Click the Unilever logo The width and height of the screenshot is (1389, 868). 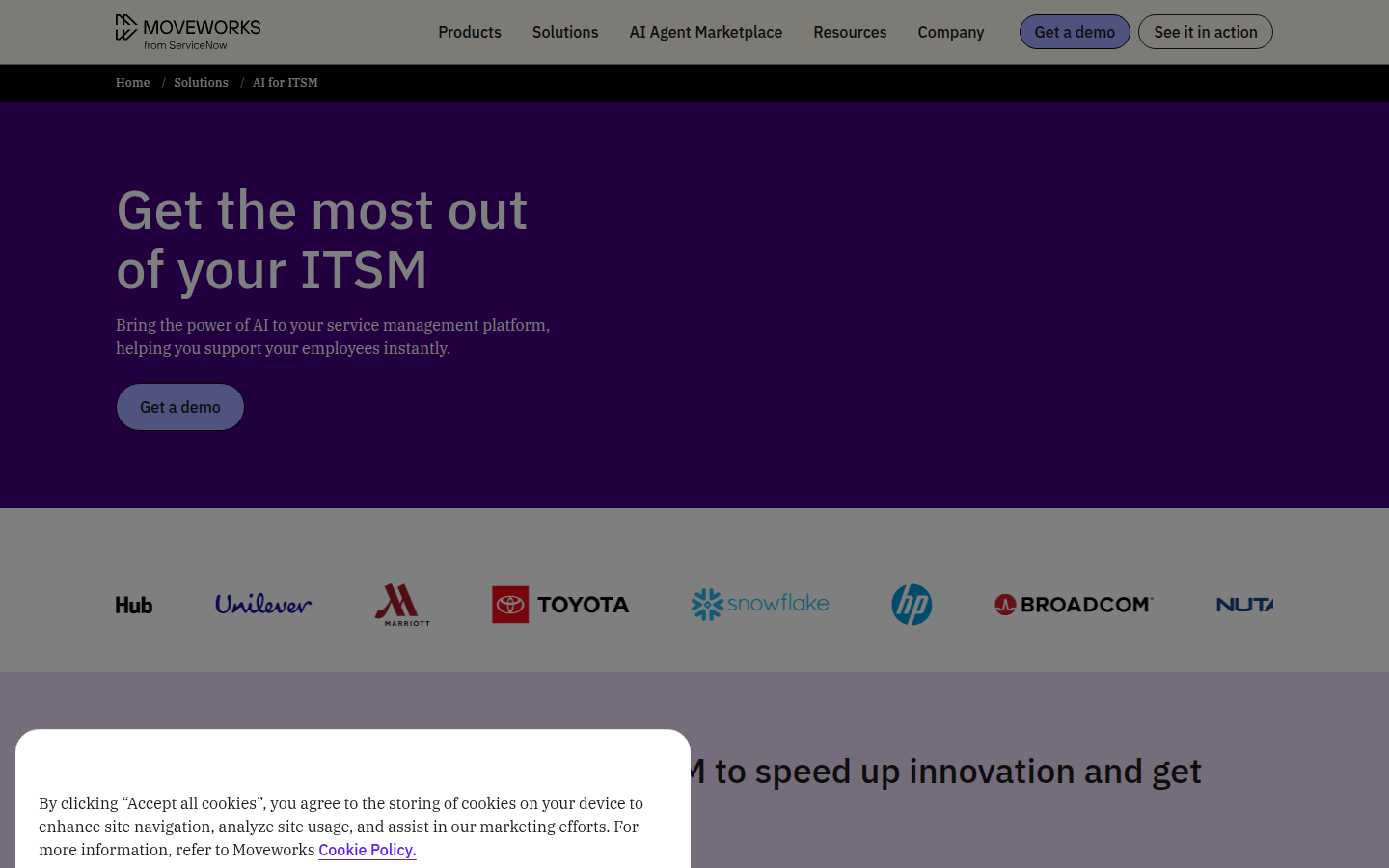[x=263, y=605]
